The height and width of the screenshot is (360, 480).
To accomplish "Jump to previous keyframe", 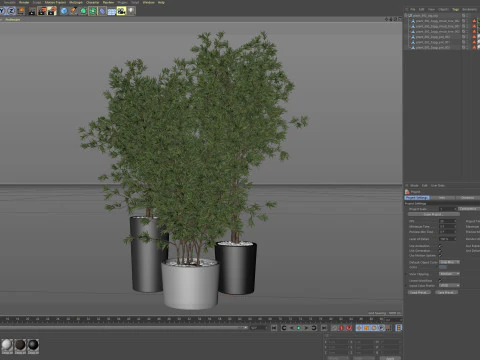I will coord(284,328).
